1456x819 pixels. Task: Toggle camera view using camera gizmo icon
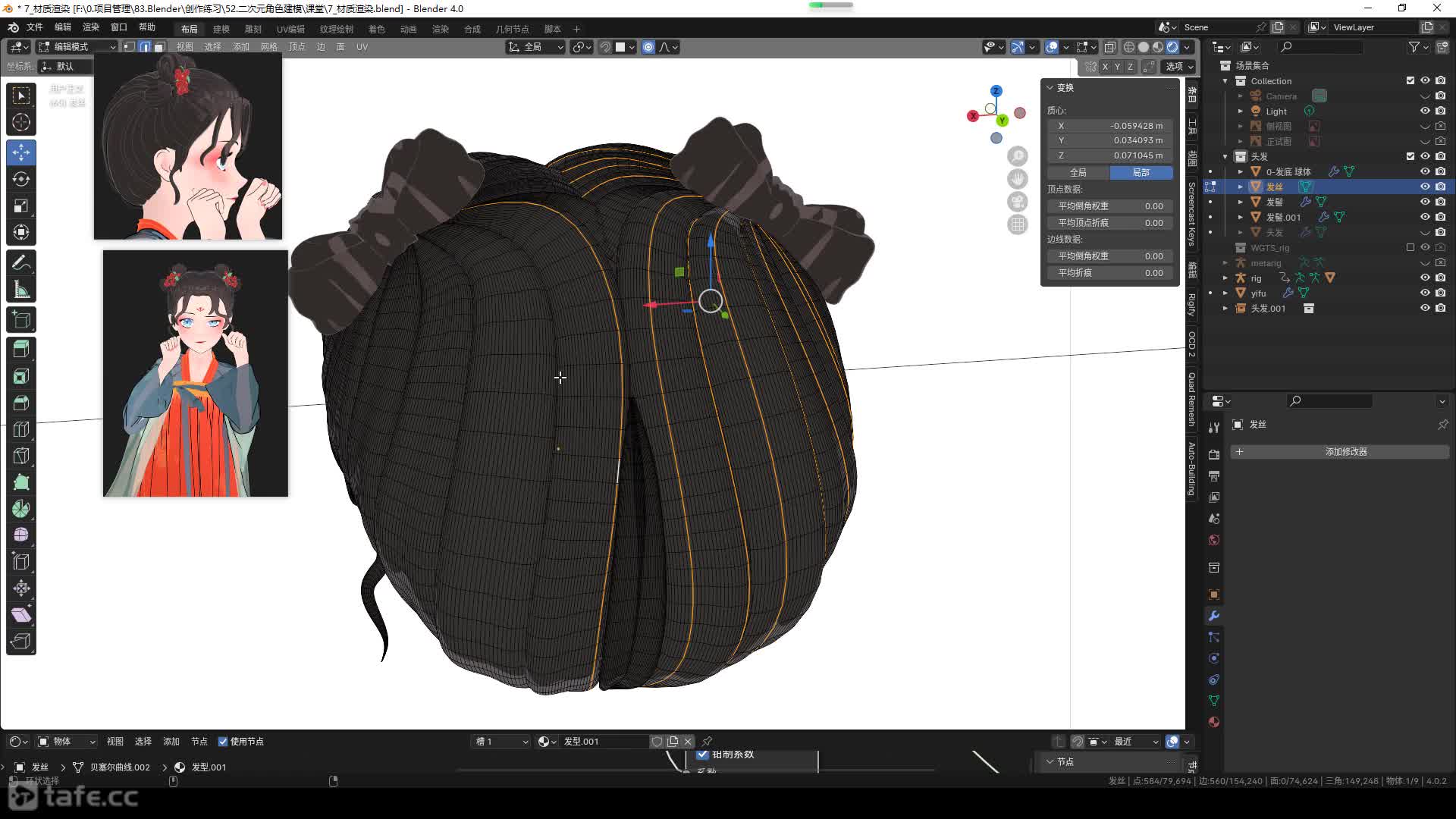[x=1018, y=202]
